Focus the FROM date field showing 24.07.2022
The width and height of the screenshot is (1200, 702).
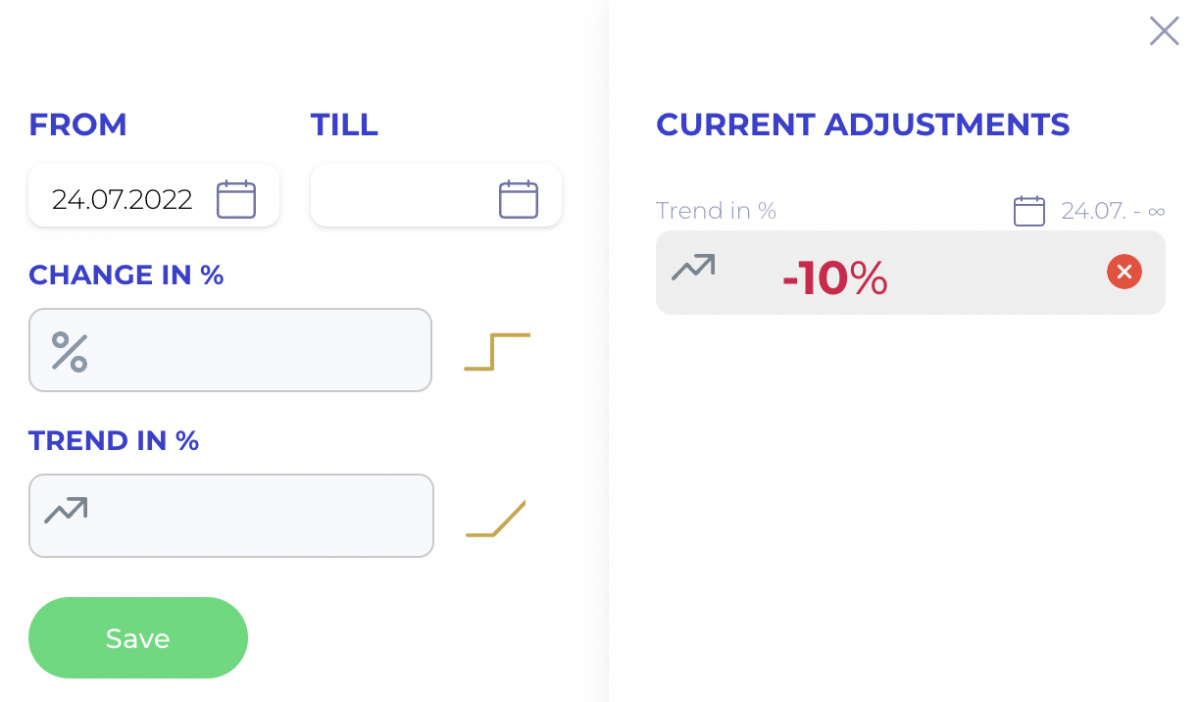tap(154, 195)
